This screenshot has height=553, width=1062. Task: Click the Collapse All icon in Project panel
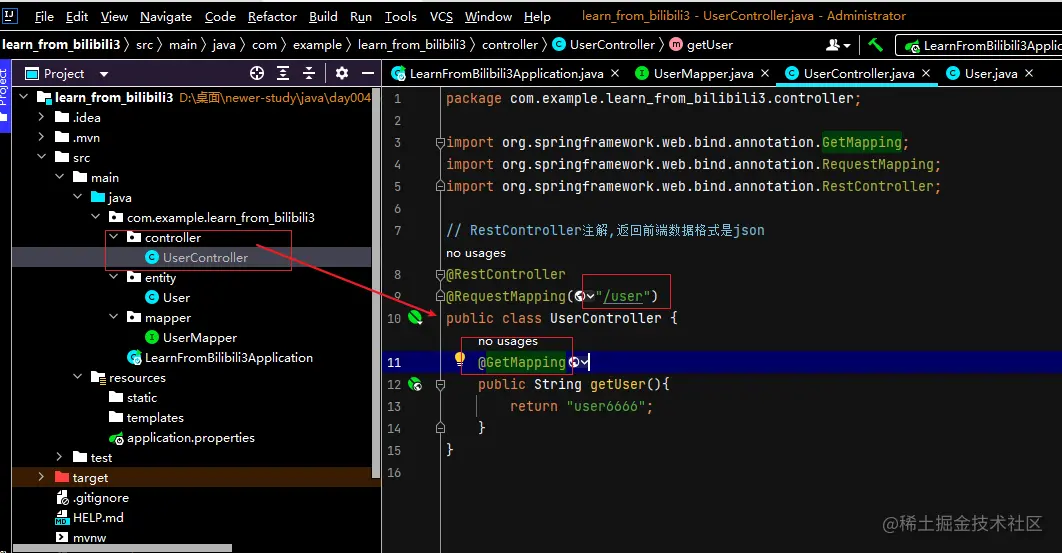tap(309, 73)
